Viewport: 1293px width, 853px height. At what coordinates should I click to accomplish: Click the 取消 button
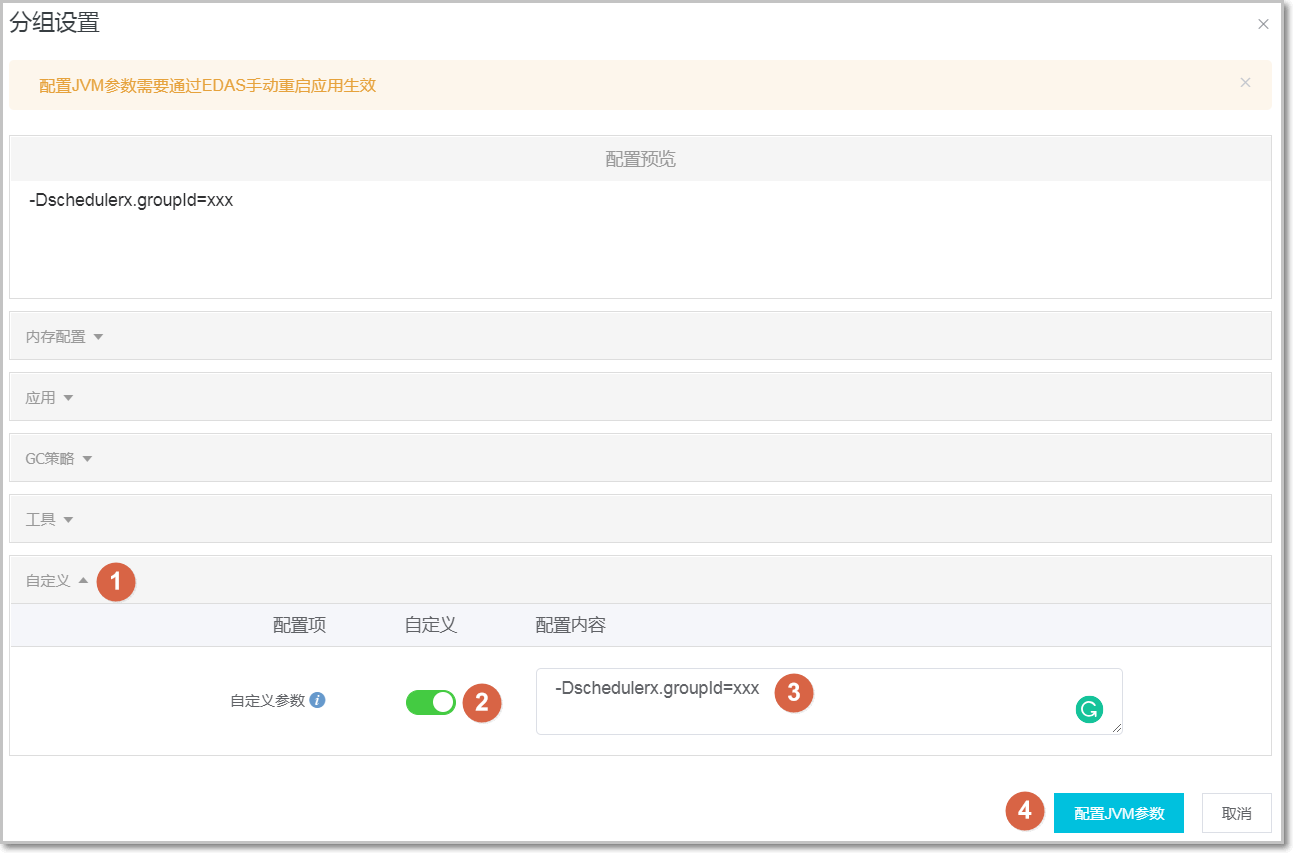pyautogui.click(x=1237, y=813)
